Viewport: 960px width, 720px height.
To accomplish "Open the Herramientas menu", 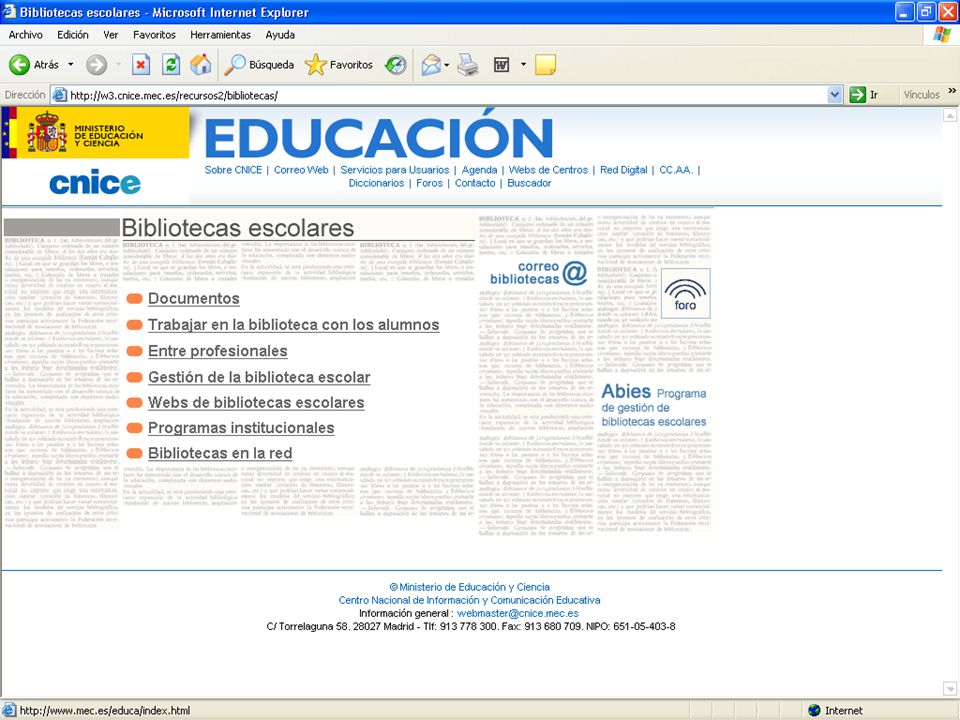I will 220,35.
